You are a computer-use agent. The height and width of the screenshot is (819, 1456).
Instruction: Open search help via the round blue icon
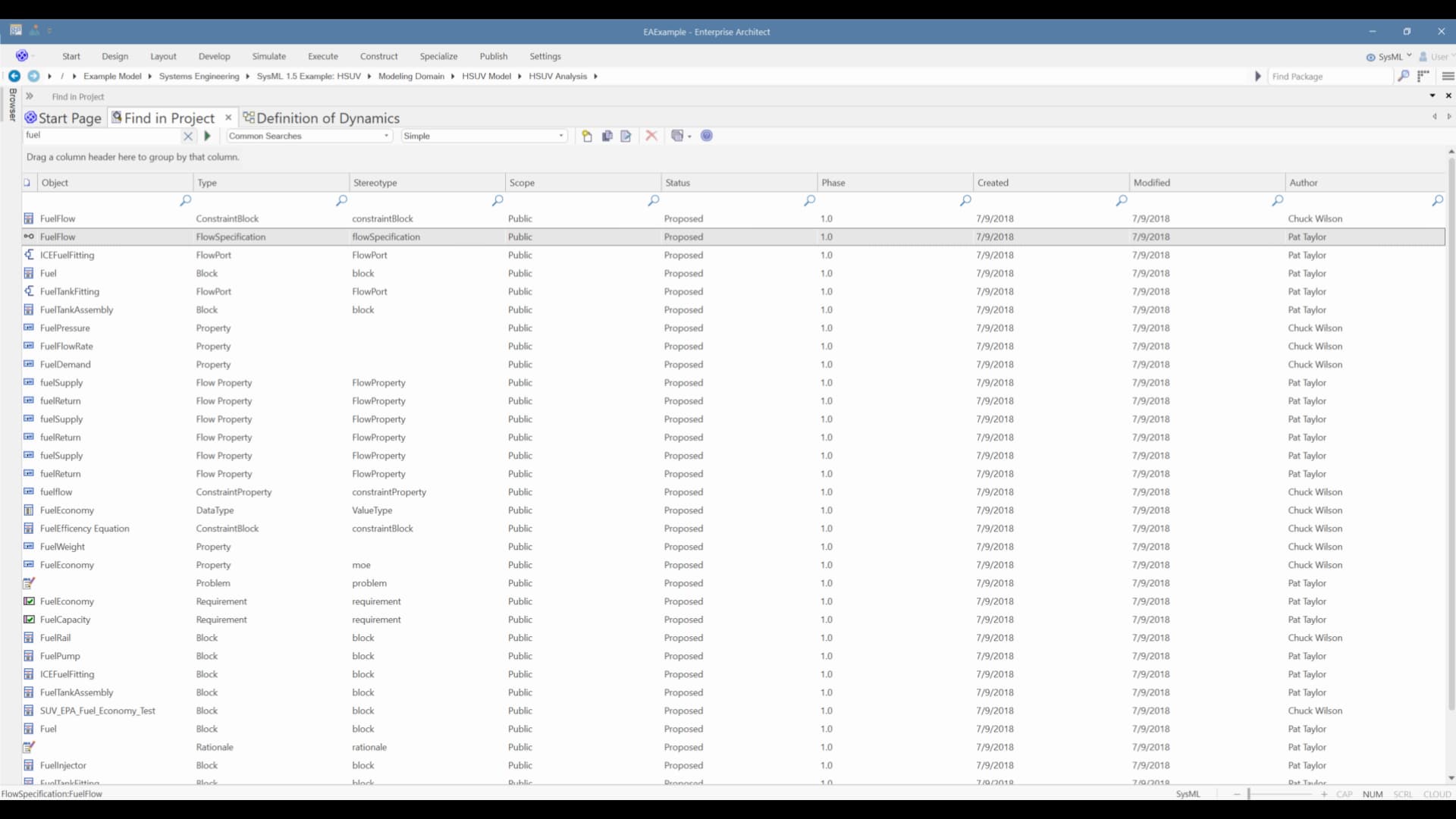click(707, 136)
